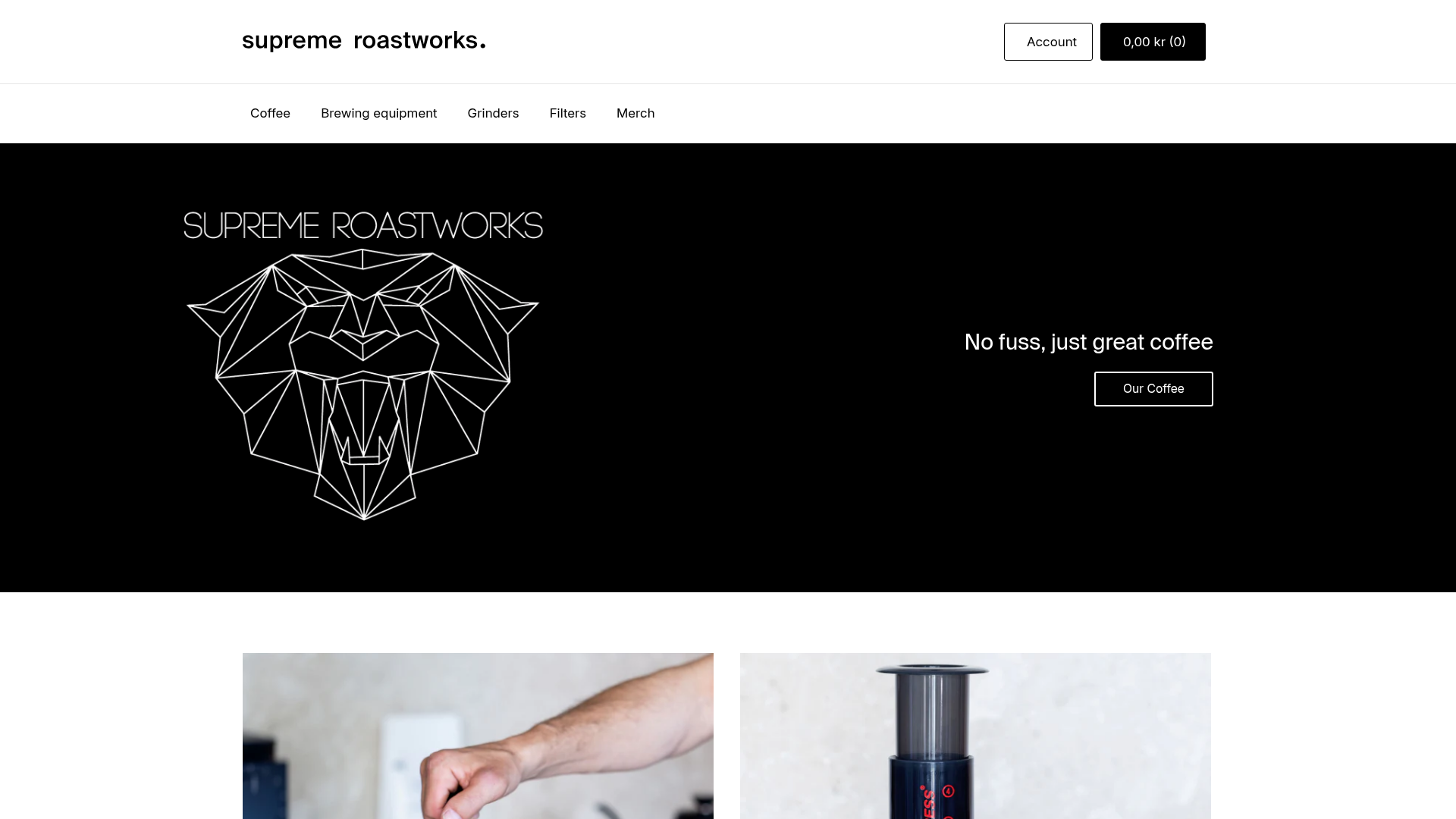Click the empty black center of the hero banner
The image size is (1456, 819).
click(x=728, y=368)
